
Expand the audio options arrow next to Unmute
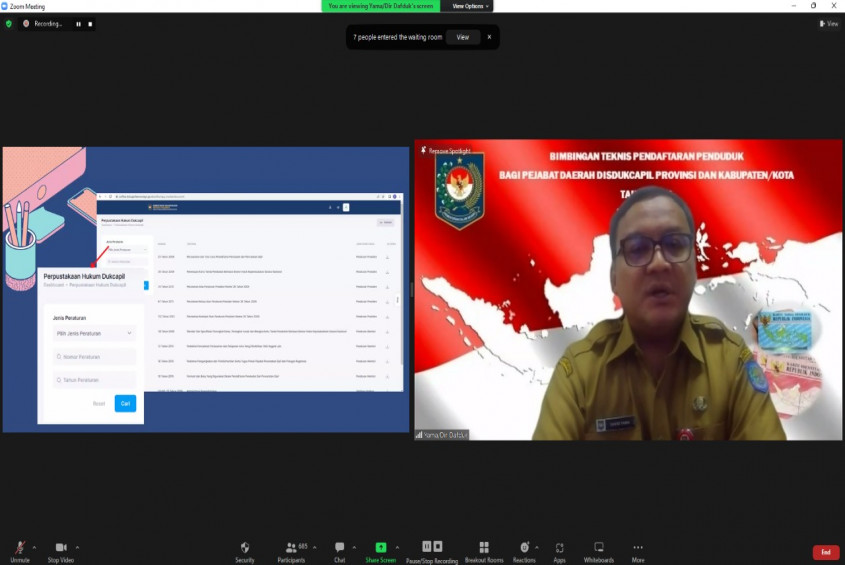[35, 547]
